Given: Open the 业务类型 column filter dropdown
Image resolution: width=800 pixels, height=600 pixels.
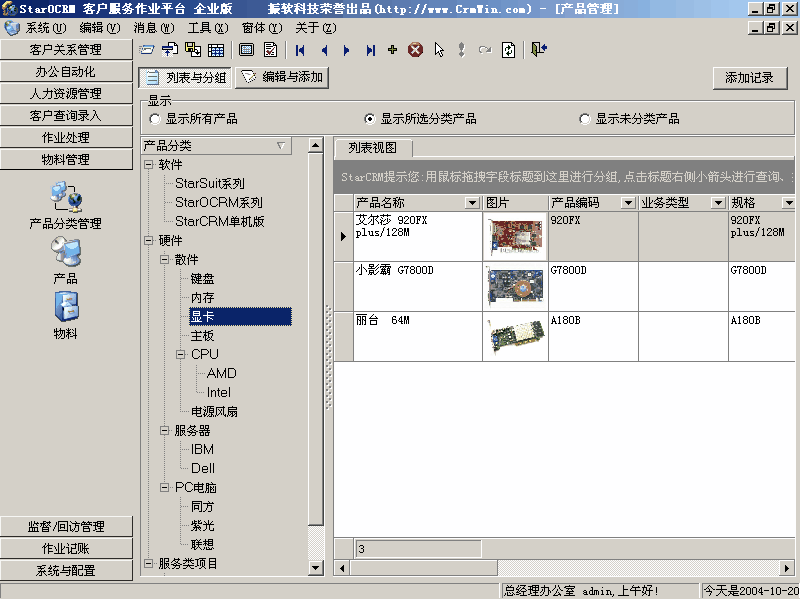Looking at the screenshot, I should tap(718, 203).
